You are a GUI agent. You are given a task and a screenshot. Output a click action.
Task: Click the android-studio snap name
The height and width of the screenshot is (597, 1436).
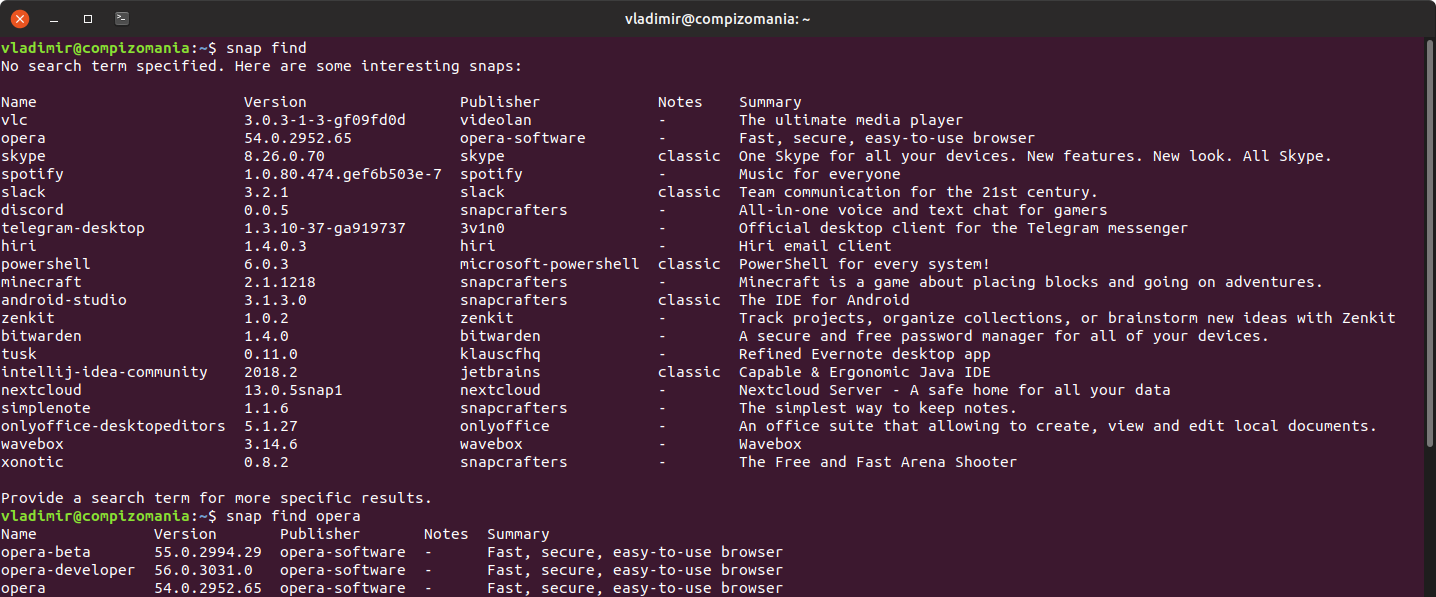point(64,300)
